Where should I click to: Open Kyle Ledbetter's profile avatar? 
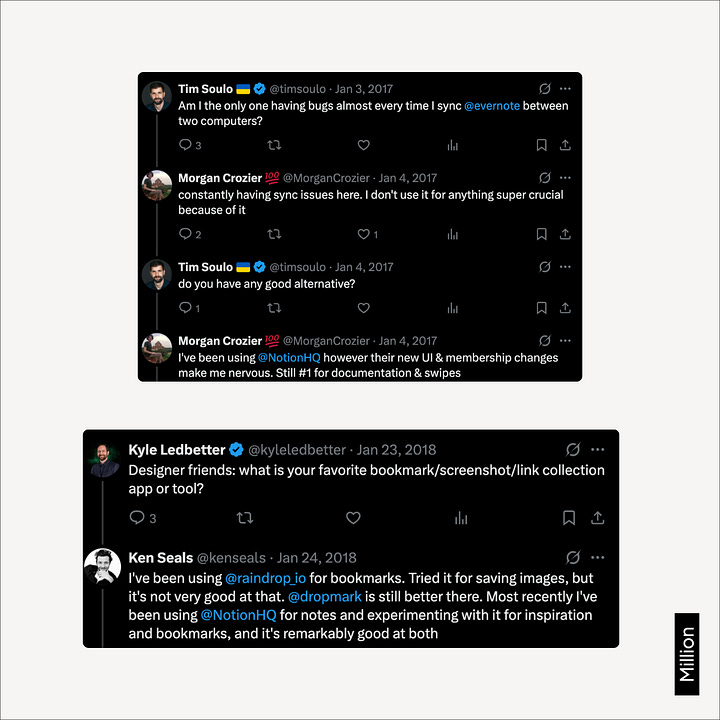[103, 460]
